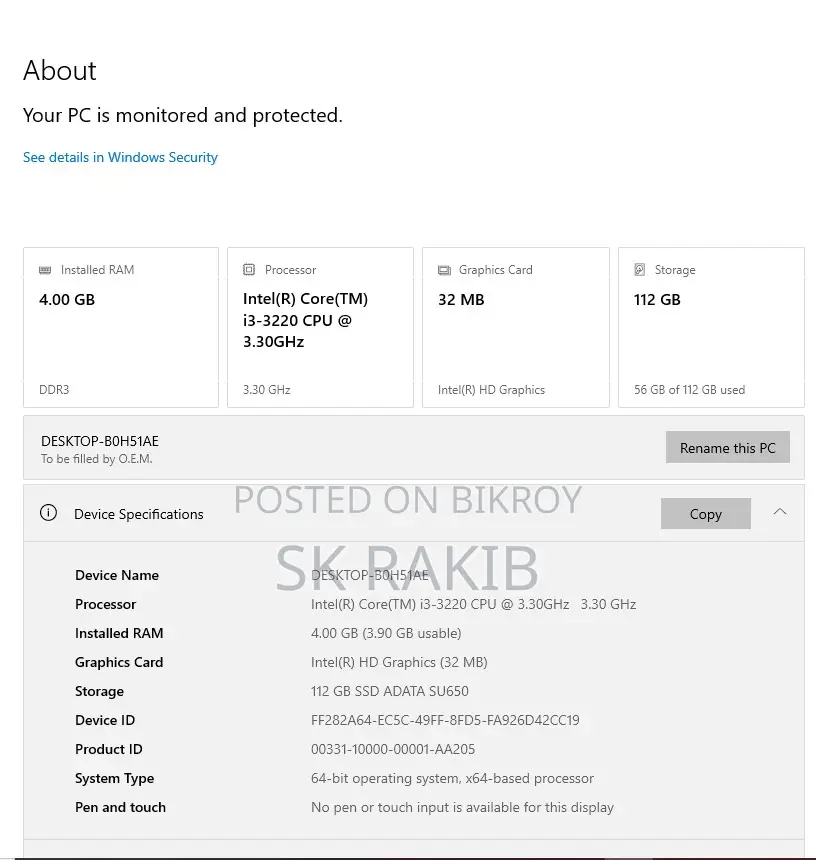This screenshot has height=860, width=816.
Task: Click the Rename this PC button
Action: [728, 448]
